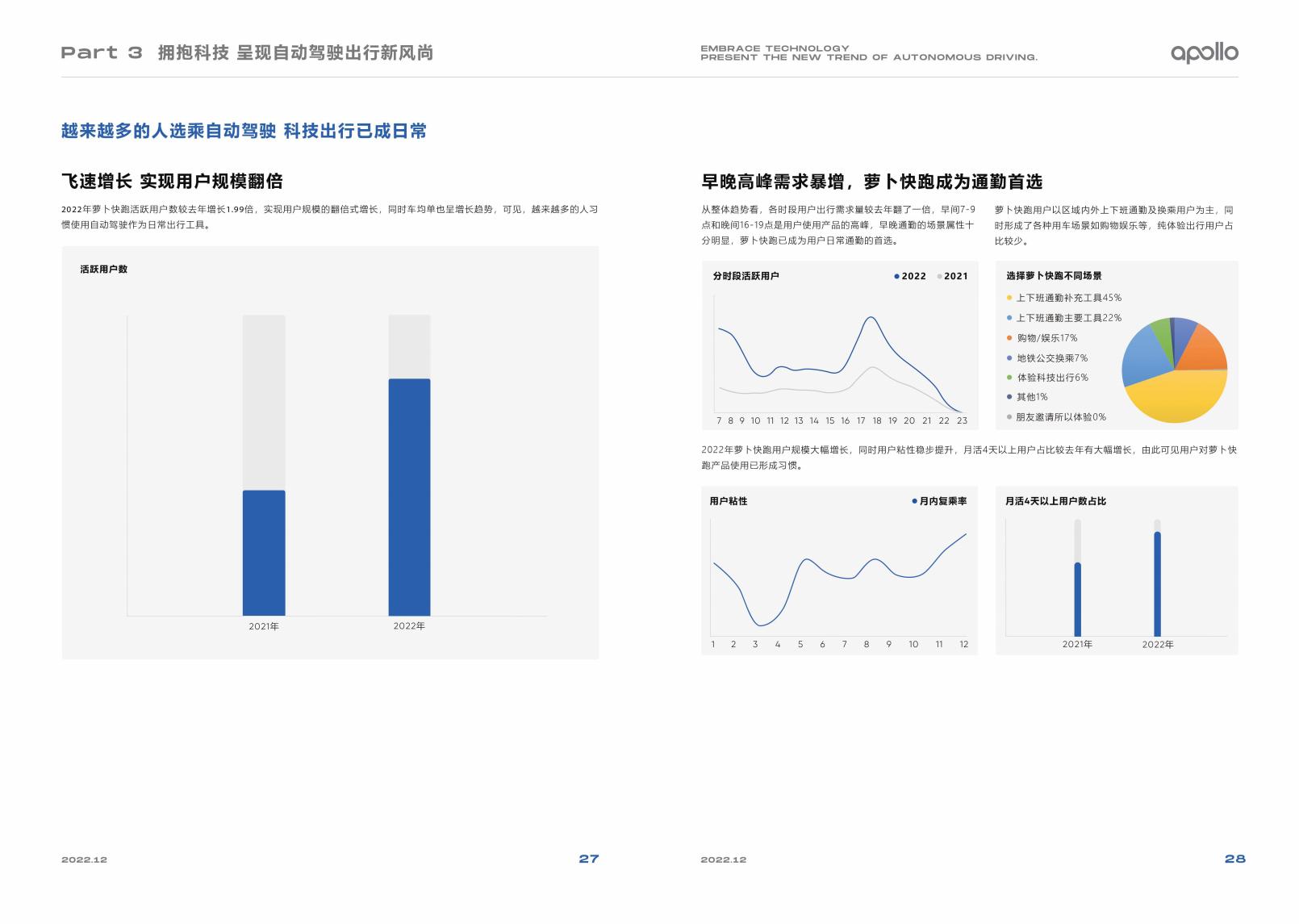The height and width of the screenshot is (924, 1299).
Task: Click the '月活4天以上用户数占比' chart title
Action: [1055, 501]
